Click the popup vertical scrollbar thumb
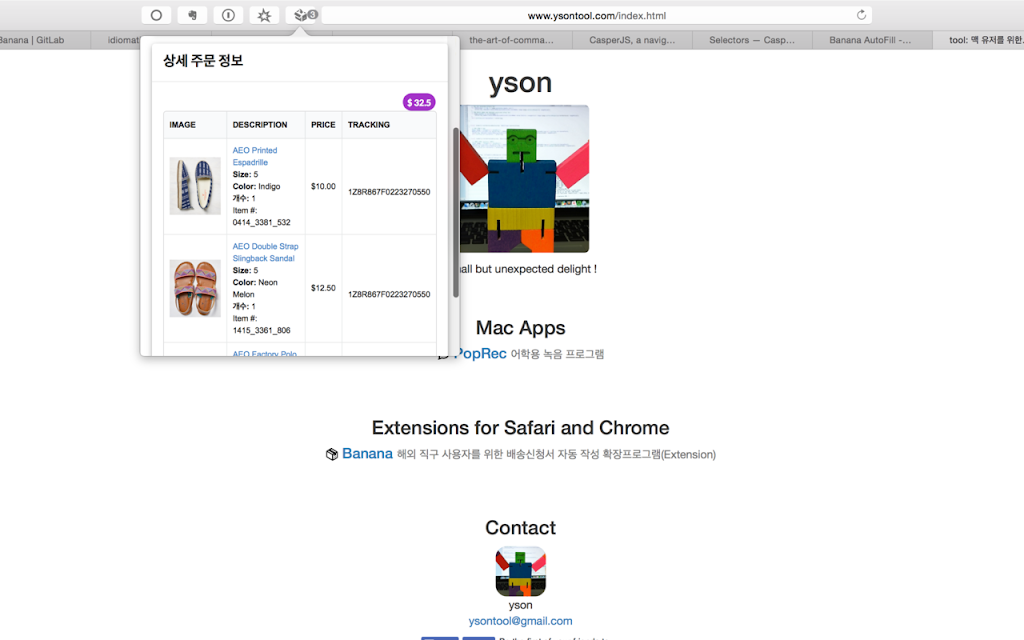Image resolution: width=1024 pixels, height=640 pixels. click(456, 212)
